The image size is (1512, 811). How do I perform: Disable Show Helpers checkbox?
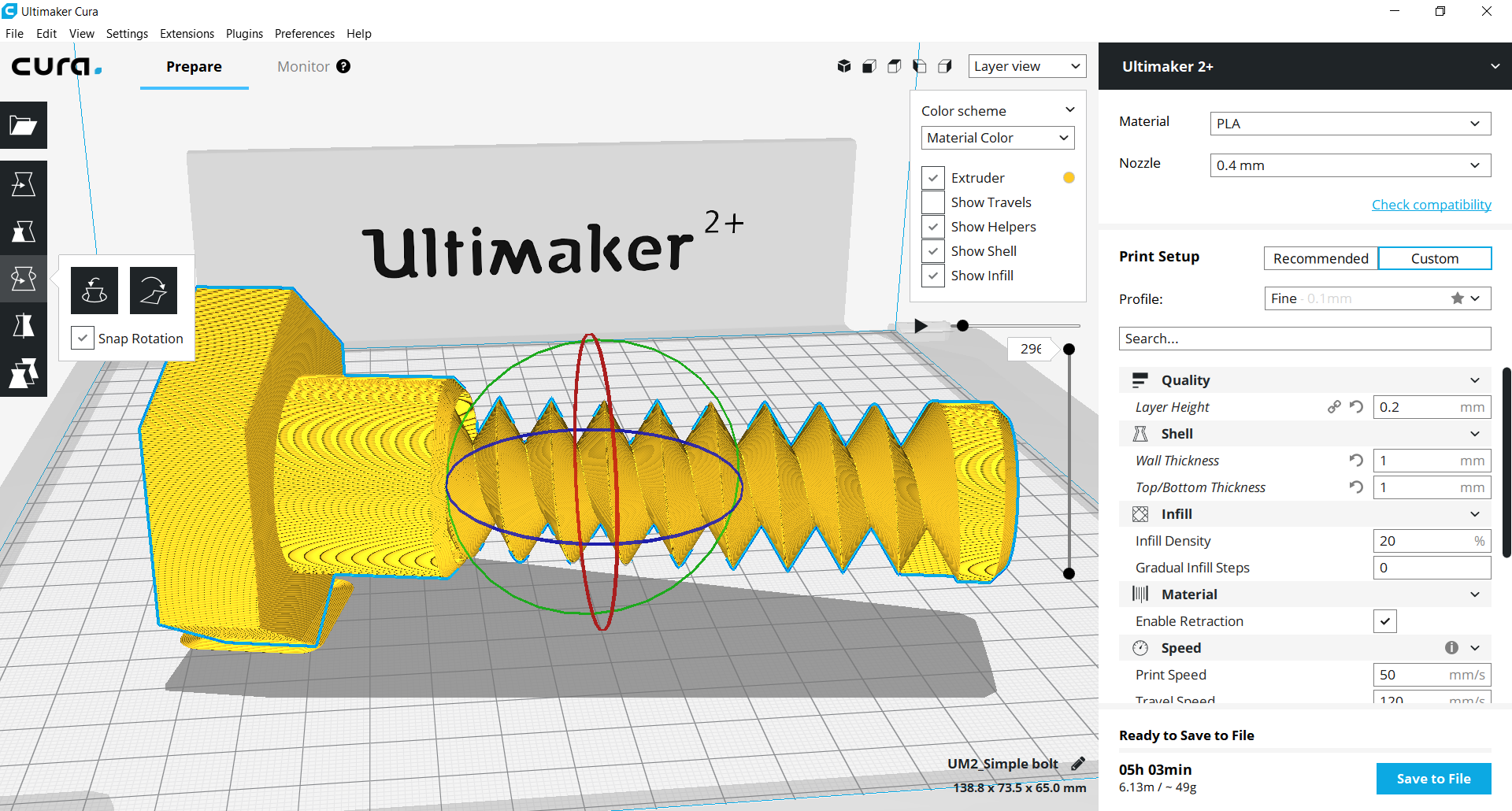tap(933, 227)
